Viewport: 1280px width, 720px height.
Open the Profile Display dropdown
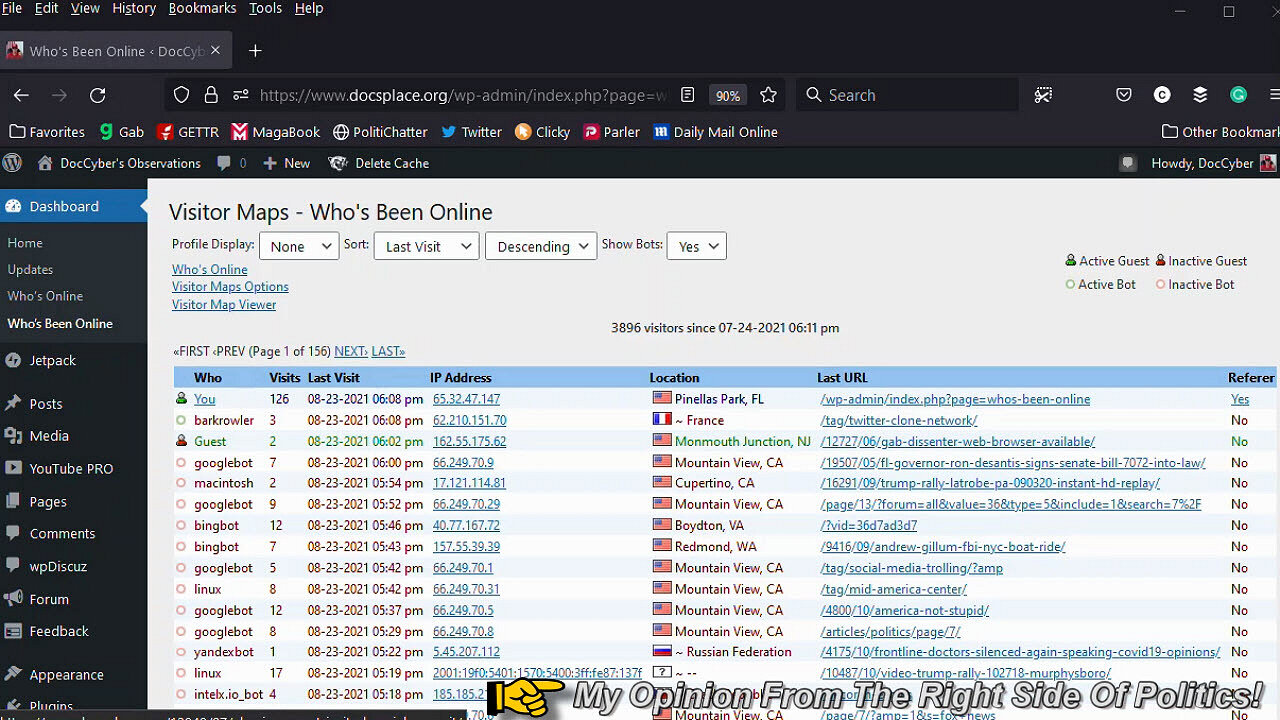pos(299,246)
